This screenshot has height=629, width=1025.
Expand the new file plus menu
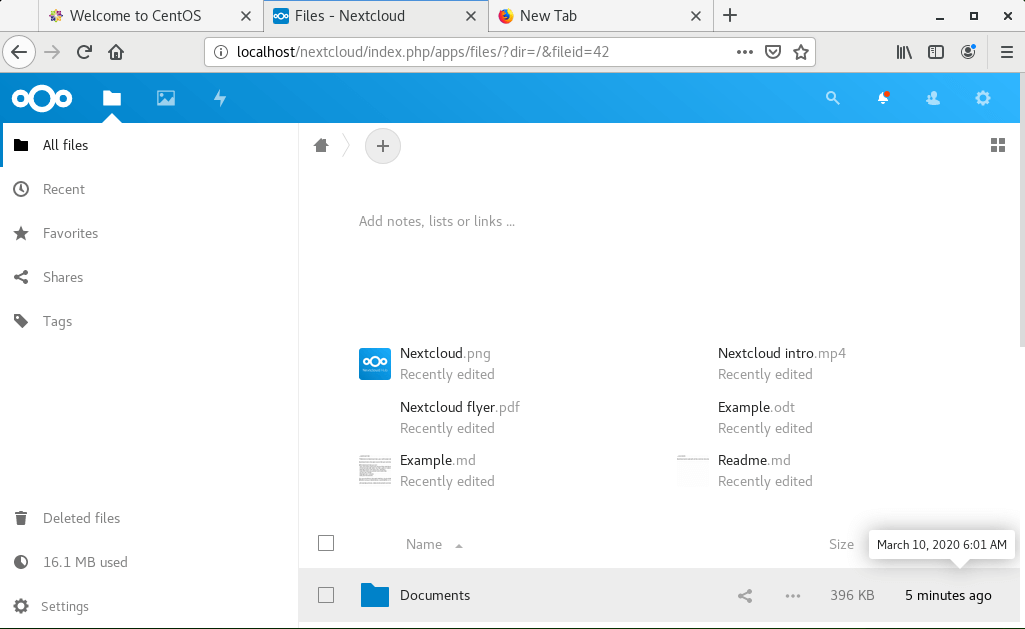[382, 146]
